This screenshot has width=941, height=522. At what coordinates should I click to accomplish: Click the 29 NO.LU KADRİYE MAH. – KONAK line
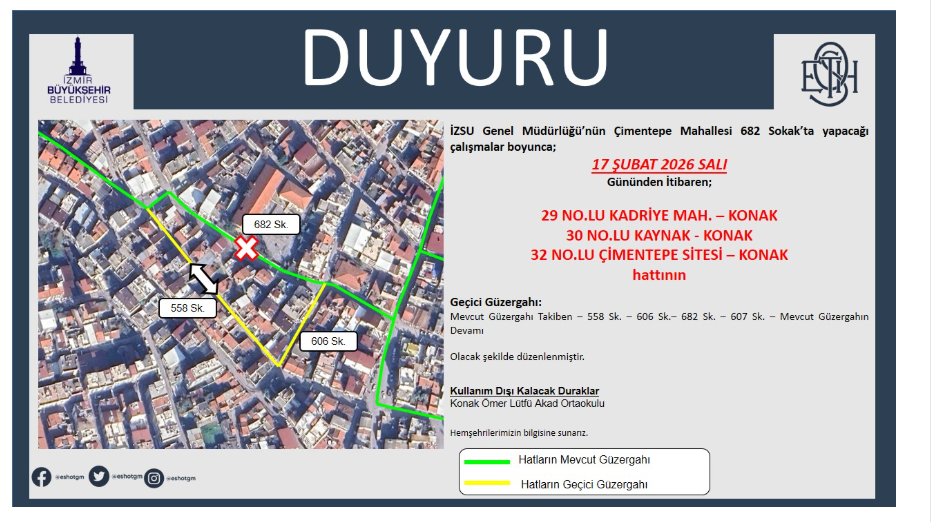[659, 215]
